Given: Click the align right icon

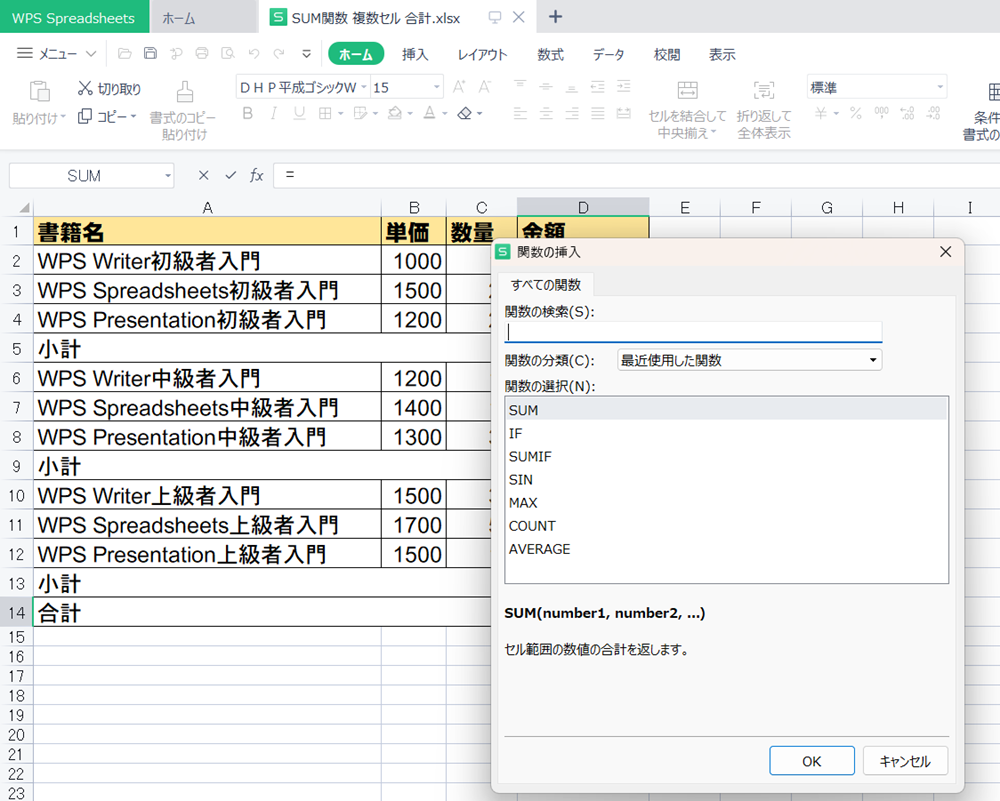Looking at the screenshot, I should tap(572, 114).
